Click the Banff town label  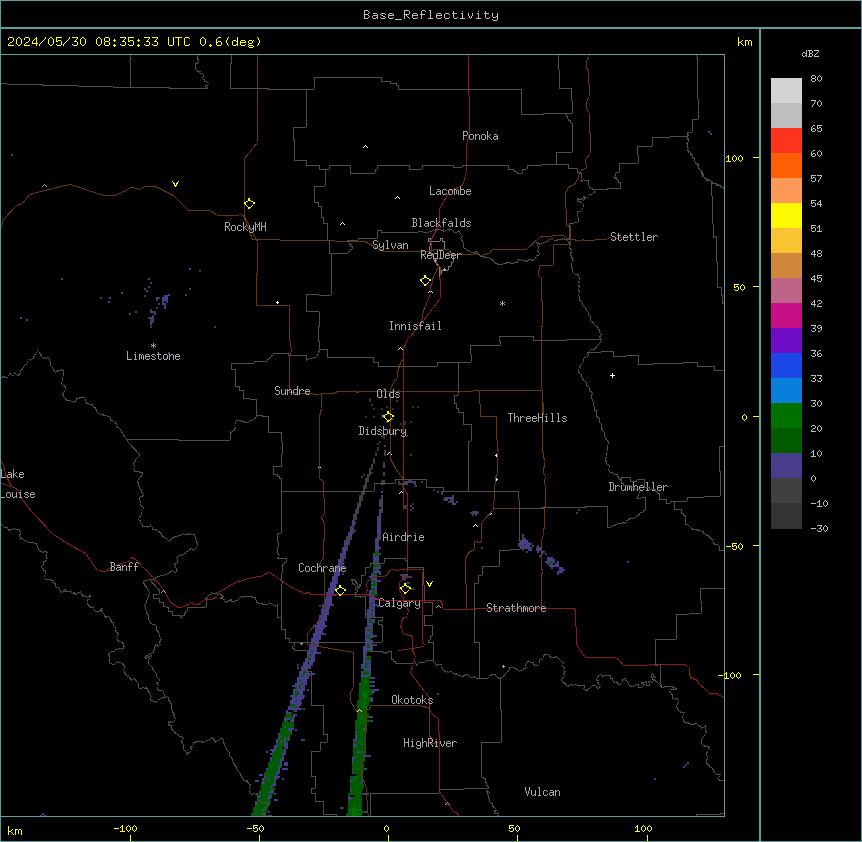124,567
